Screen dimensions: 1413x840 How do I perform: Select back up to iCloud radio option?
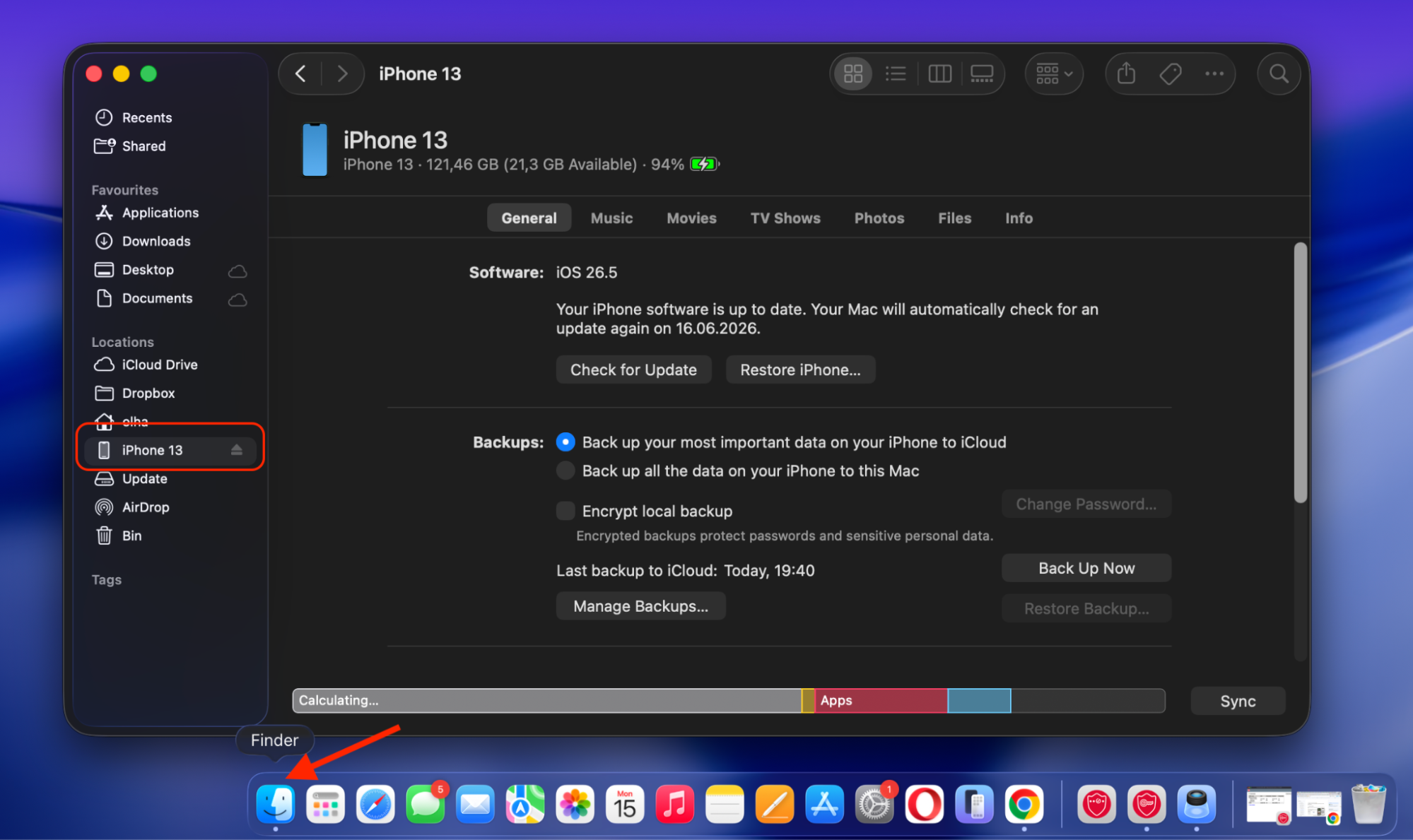coord(565,442)
